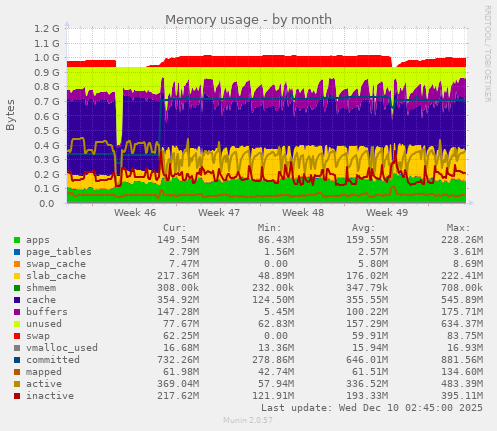Select the 'committed' legend label
This screenshot has width=497, height=431.
click(53, 360)
